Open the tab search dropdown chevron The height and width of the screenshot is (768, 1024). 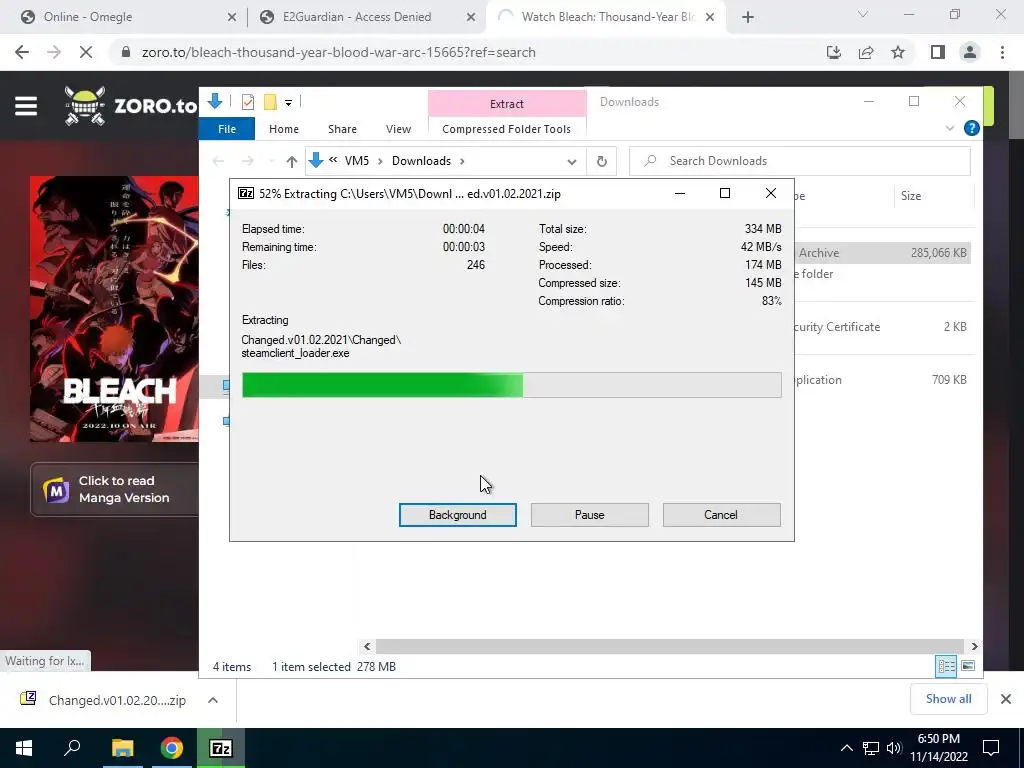pos(863,14)
